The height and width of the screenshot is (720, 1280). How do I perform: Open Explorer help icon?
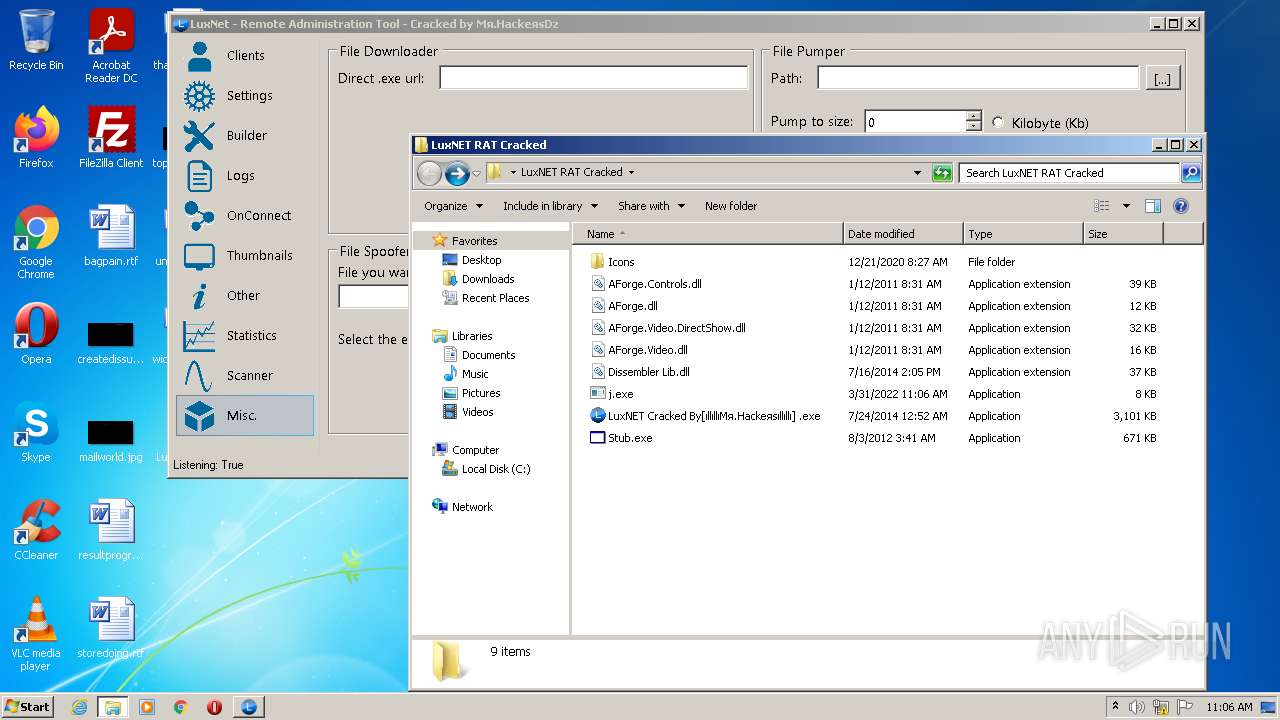[x=1180, y=206]
